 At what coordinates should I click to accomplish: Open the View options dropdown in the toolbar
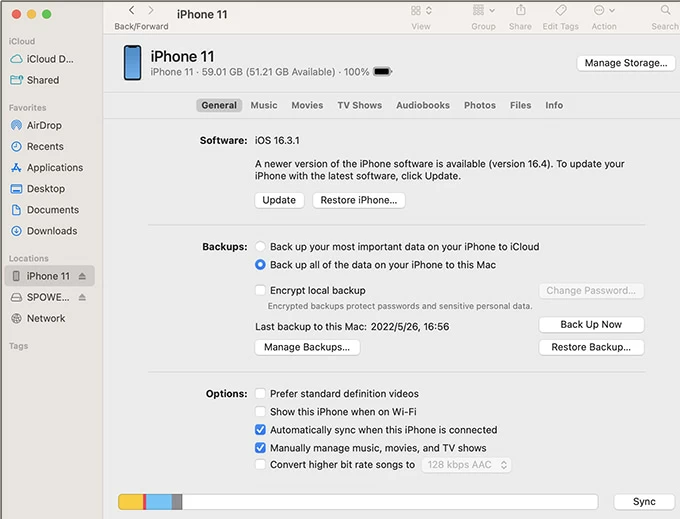tap(421, 11)
